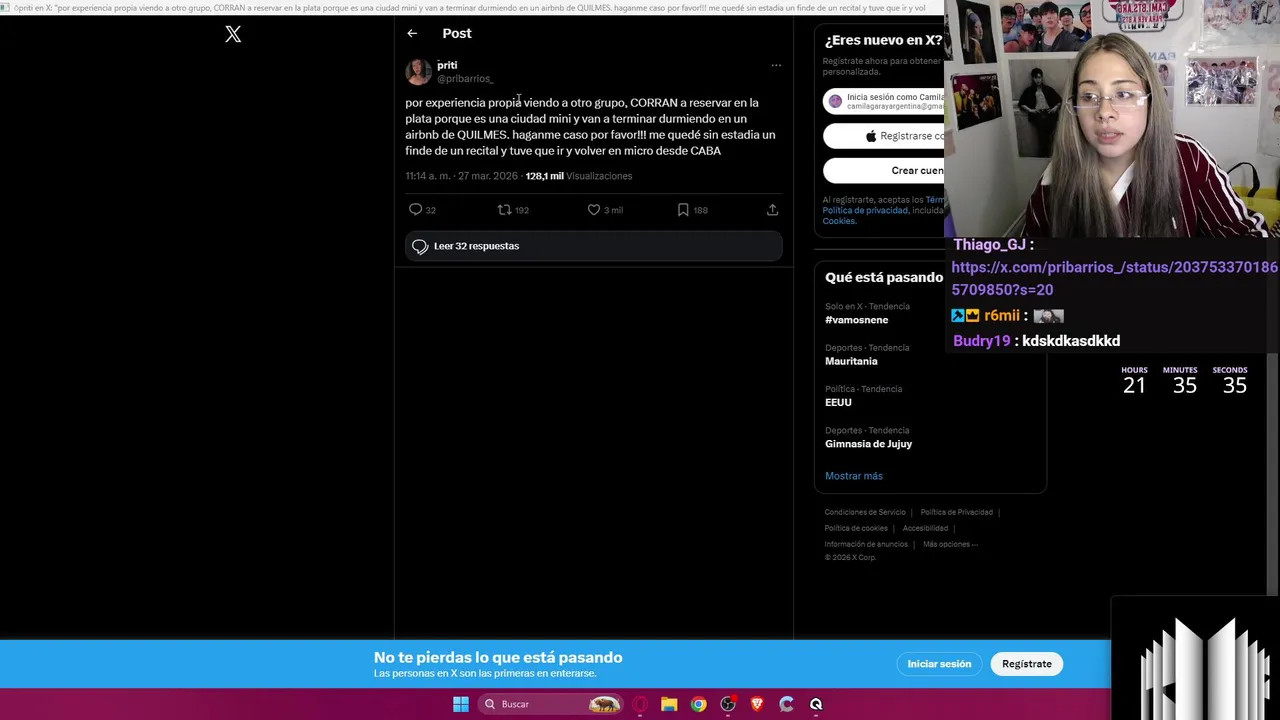Click the share icon on the post
The height and width of the screenshot is (720, 1280).
tap(772, 210)
